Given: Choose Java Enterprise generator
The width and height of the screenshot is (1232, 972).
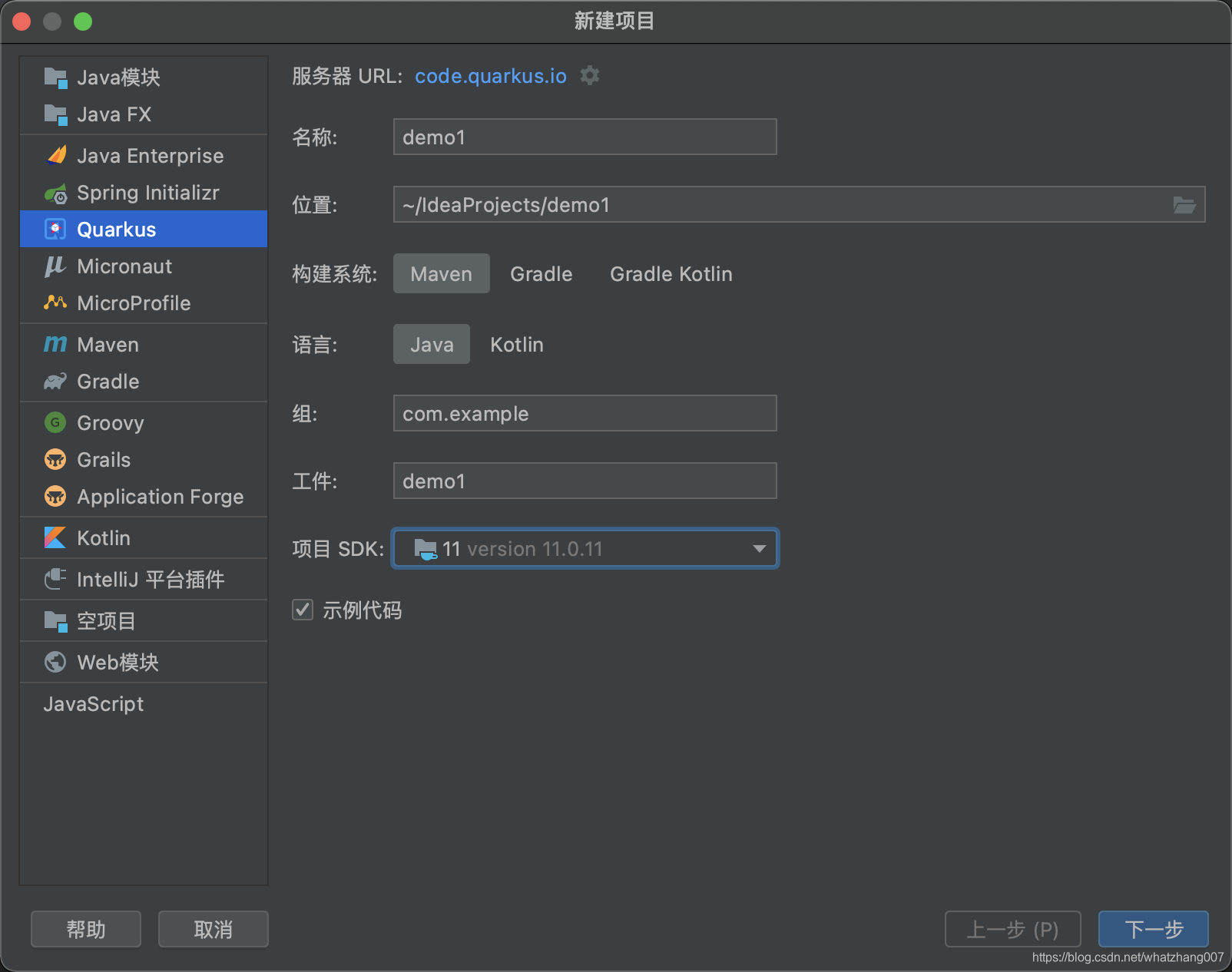Looking at the screenshot, I should click(144, 156).
